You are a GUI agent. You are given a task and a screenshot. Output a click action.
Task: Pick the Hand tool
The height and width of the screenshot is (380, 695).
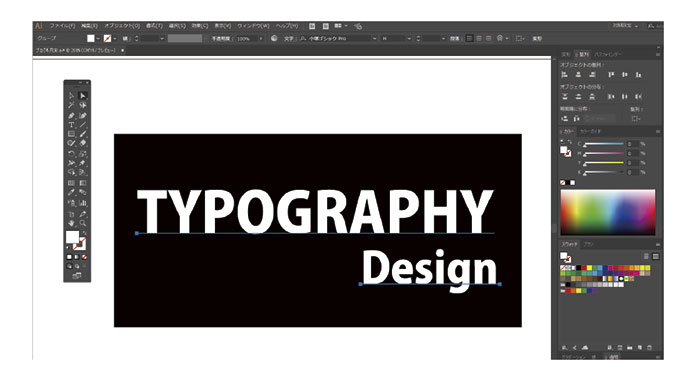pos(71,223)
